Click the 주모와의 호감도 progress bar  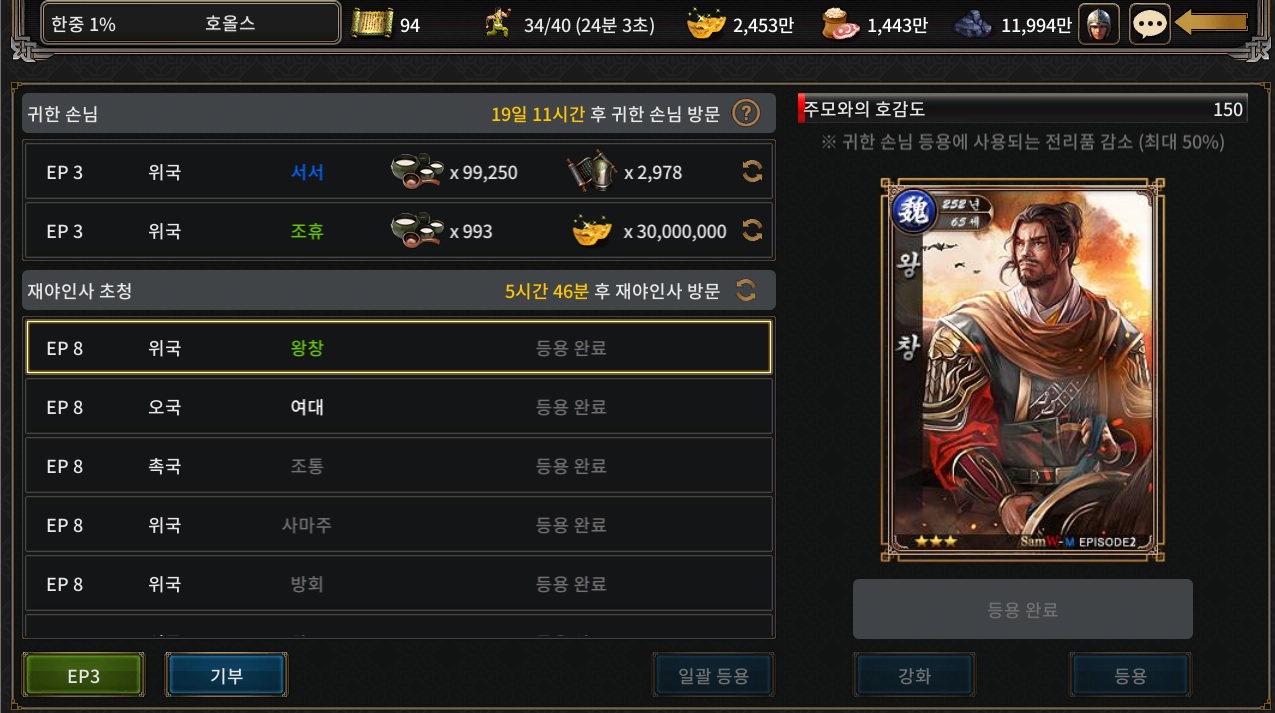point(1022,109)
